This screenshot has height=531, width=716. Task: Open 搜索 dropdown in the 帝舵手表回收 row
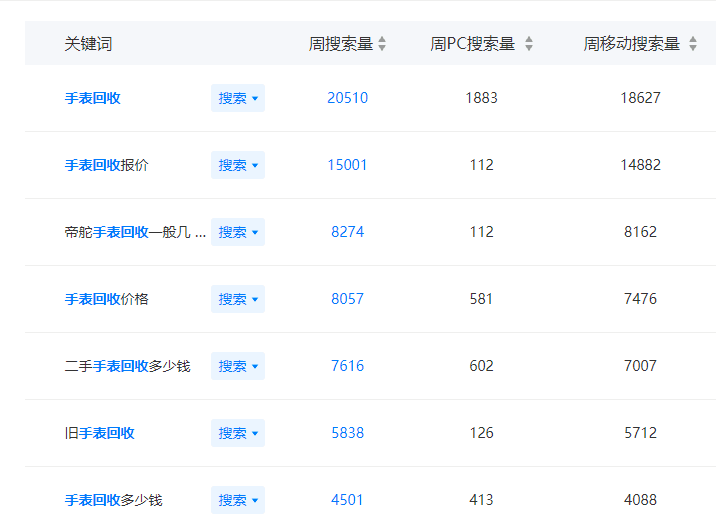pos(238,232)
